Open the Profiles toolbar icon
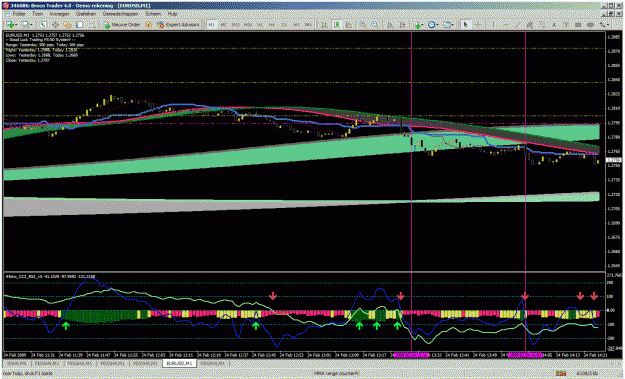The width and height of the screenshot is (625, 379). (25, 25)
